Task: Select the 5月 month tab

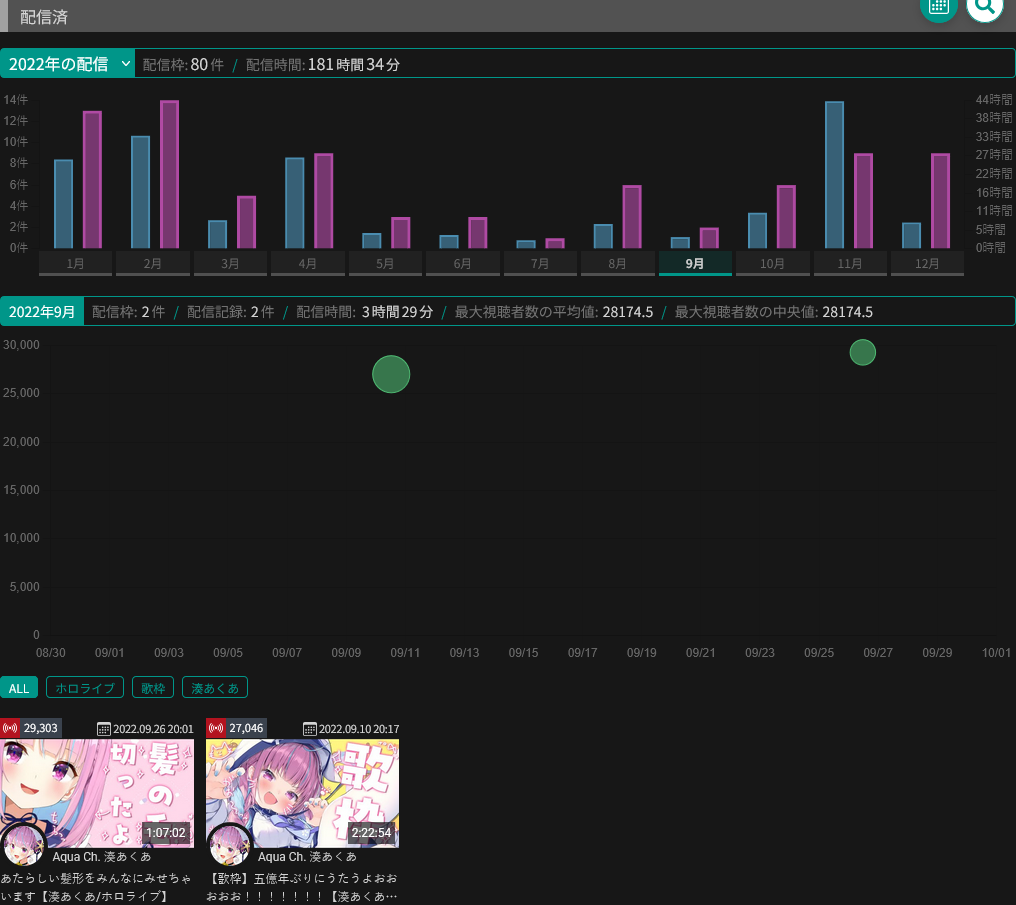Action: click(x=385, y=264)
